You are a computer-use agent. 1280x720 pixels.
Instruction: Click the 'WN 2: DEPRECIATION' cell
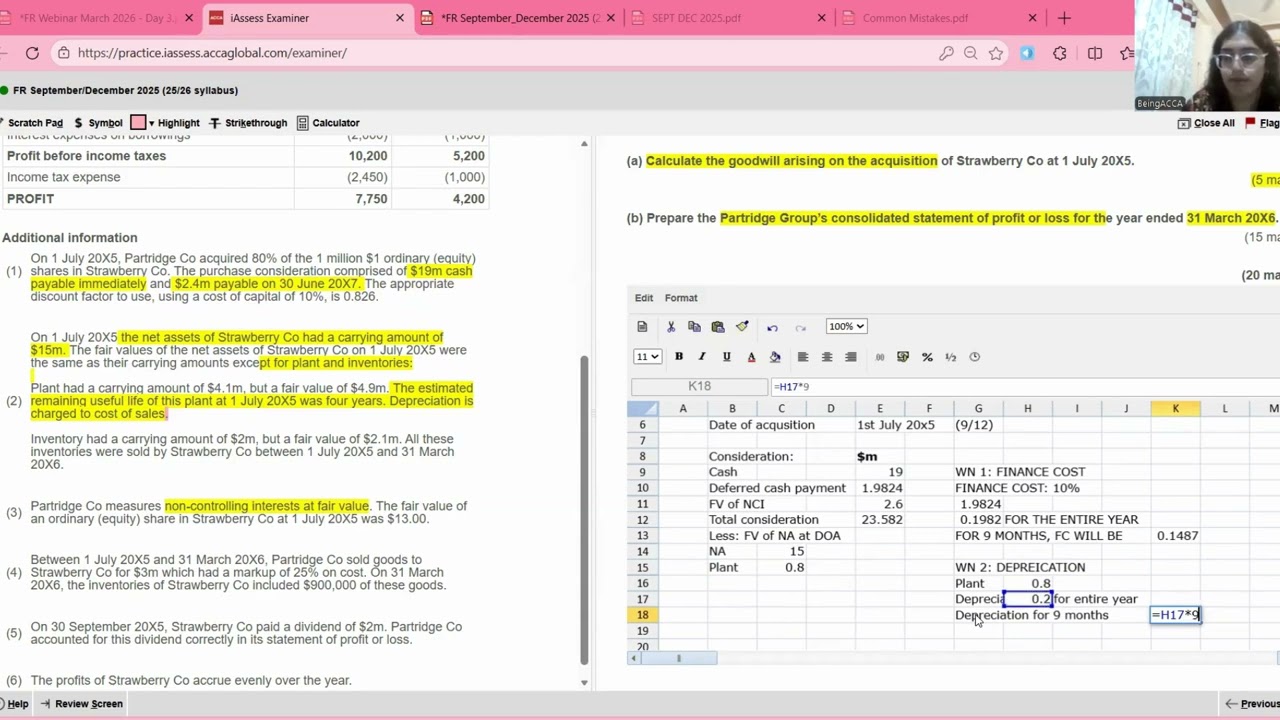[x=1020, y=568]
